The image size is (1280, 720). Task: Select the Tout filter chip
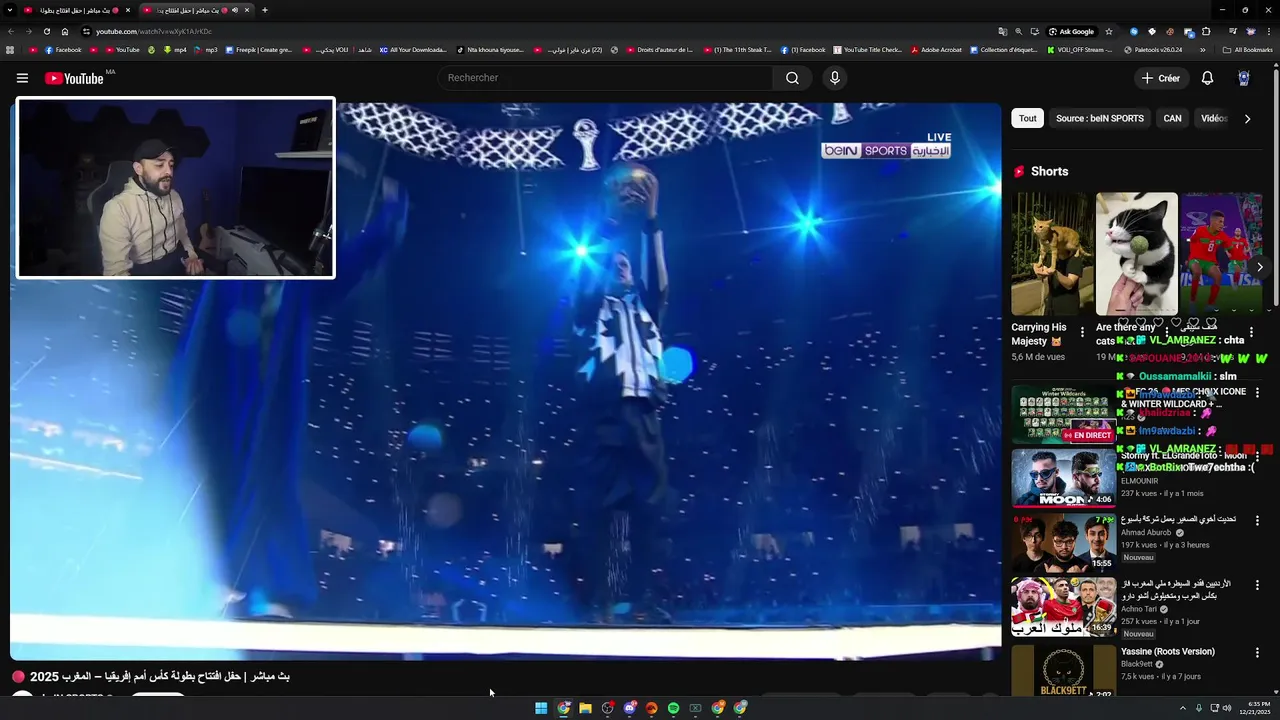(1028, 118)
